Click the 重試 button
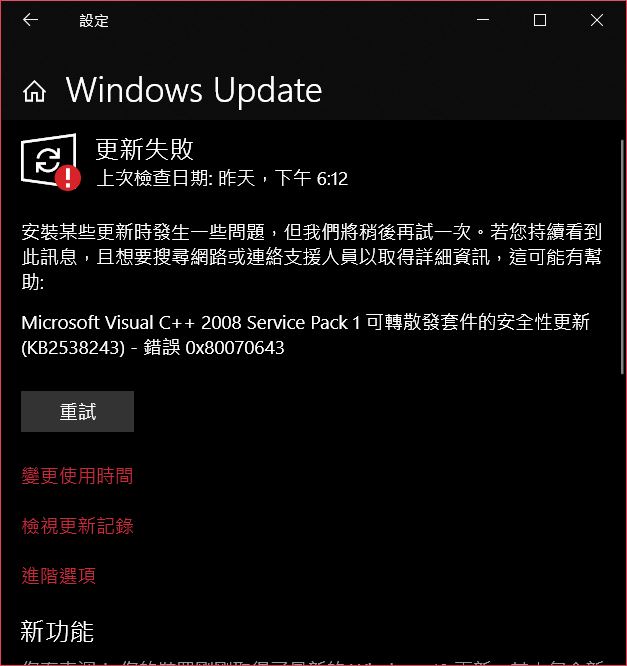Screen dimensions: 627x666 [77, 411]
